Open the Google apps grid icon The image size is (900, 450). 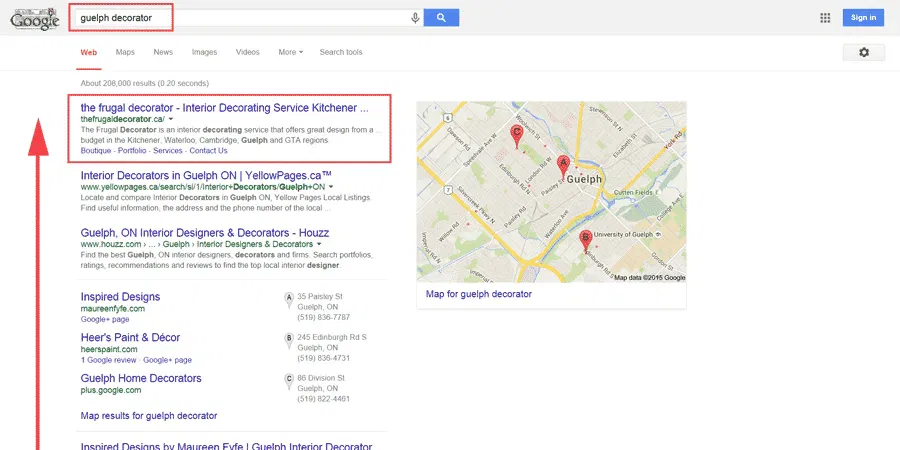825,18
